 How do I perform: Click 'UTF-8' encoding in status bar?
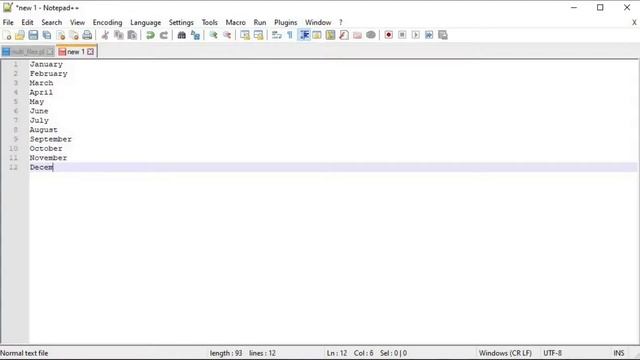pyautogui.click(x=552, y=353)
